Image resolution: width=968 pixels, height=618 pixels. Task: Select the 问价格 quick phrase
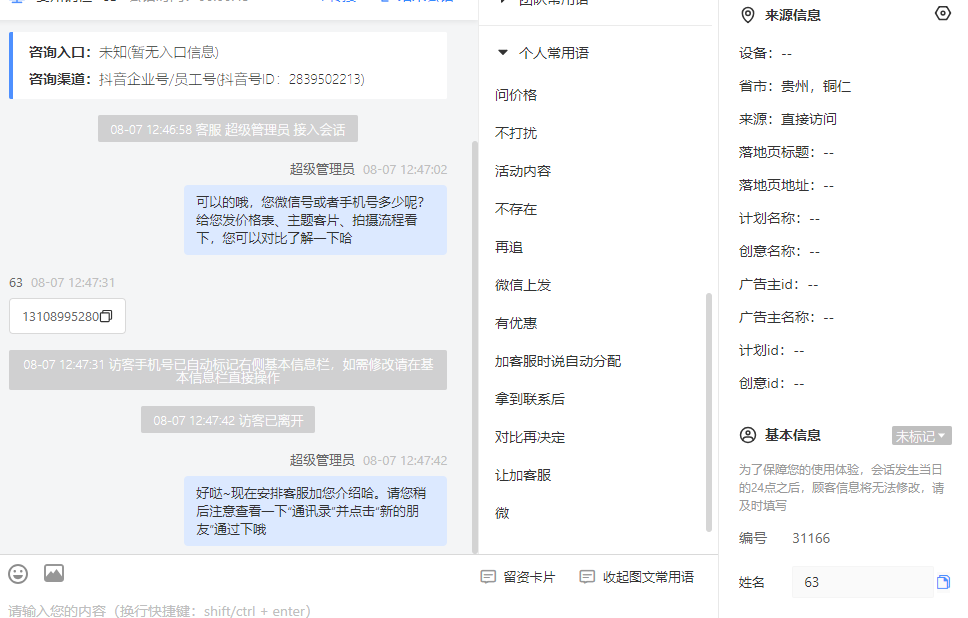(516, 95)
